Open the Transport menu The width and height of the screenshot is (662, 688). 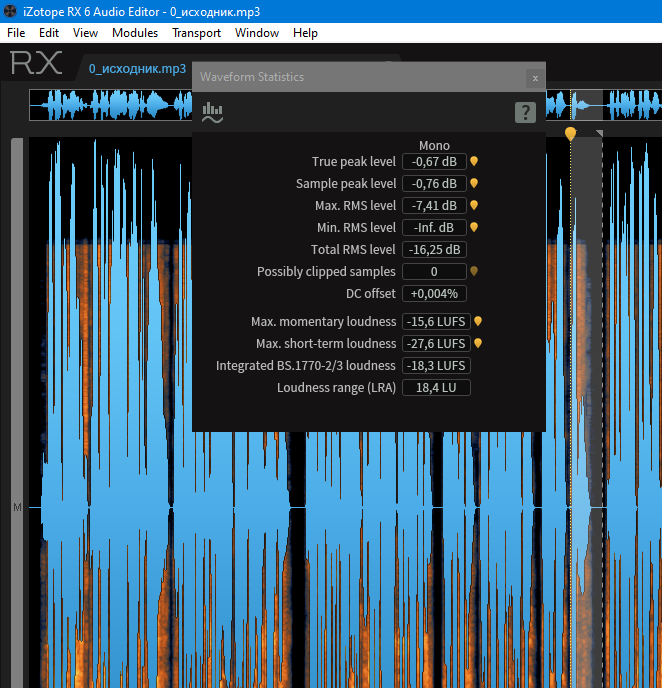tap(196, 33)
